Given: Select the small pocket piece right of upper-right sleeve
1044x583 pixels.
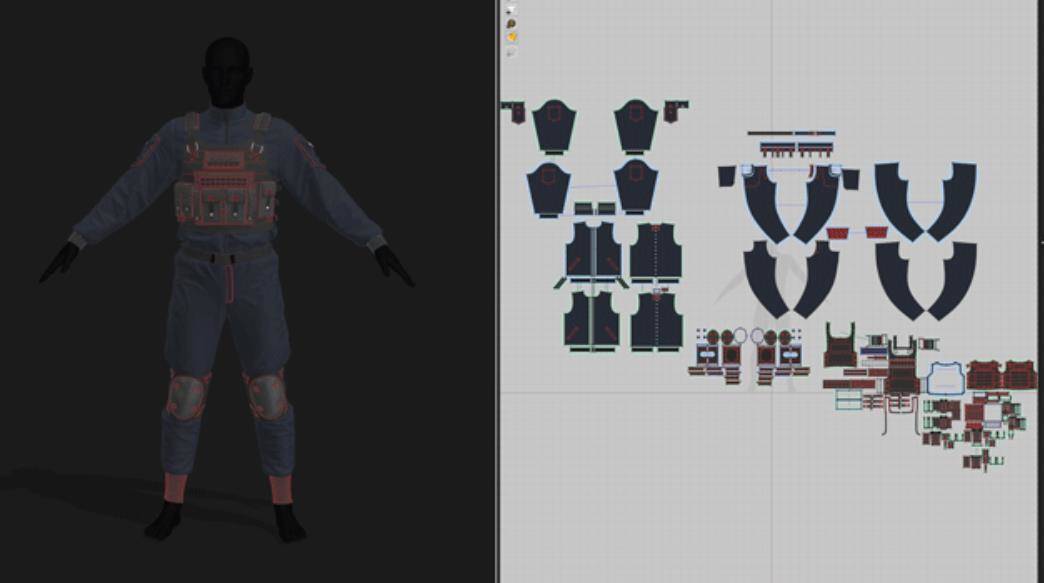Looking at the screenshot, I should point(676,111).
